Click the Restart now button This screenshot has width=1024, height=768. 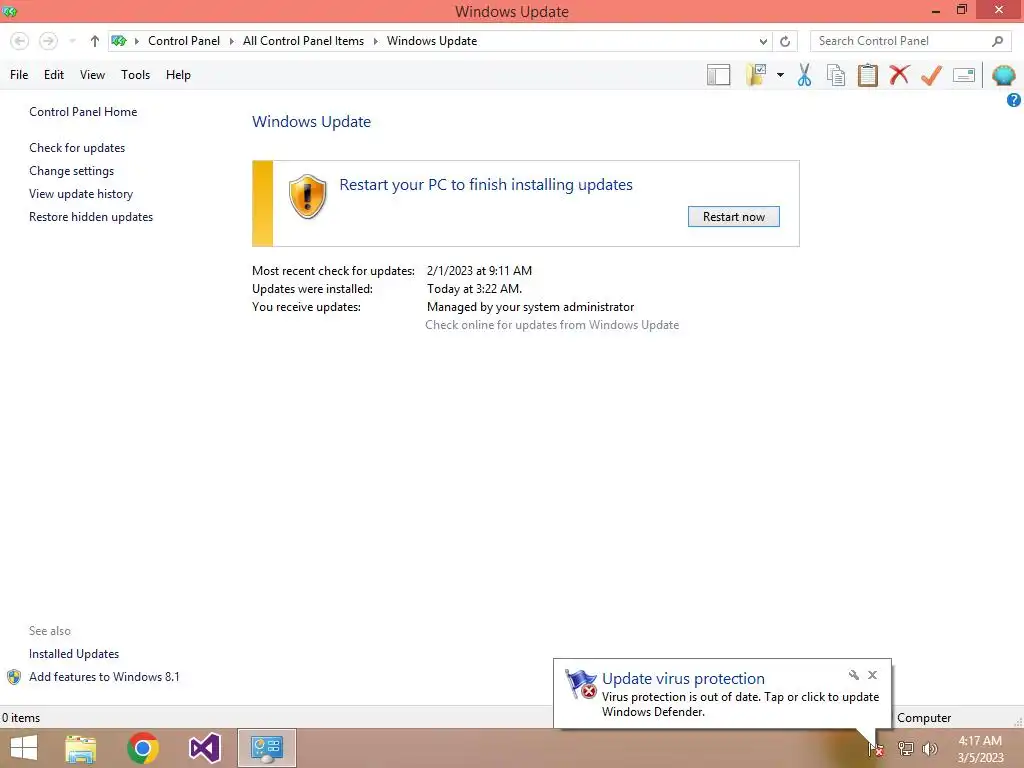point(733,217)
